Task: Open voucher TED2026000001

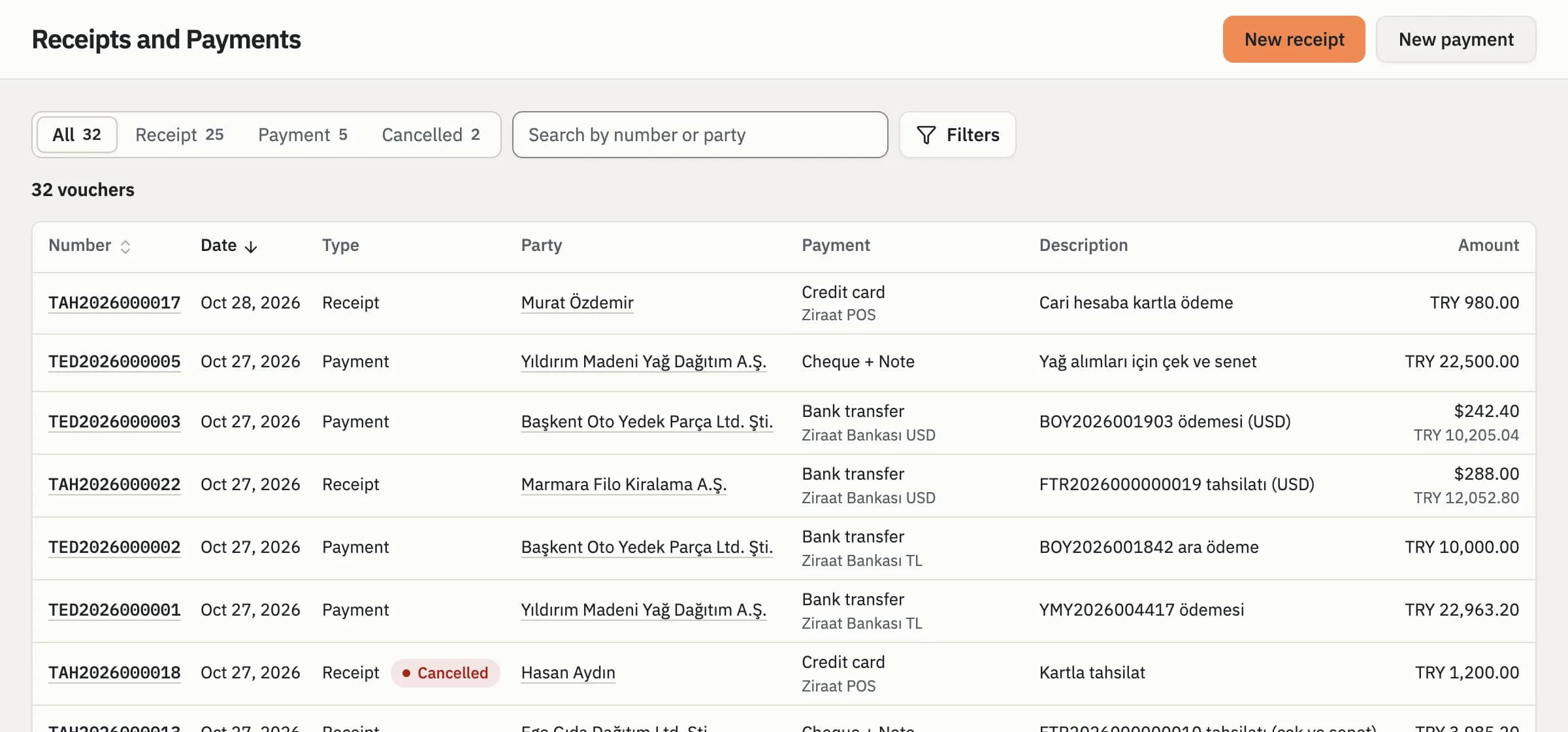Action: pos(114,610)
